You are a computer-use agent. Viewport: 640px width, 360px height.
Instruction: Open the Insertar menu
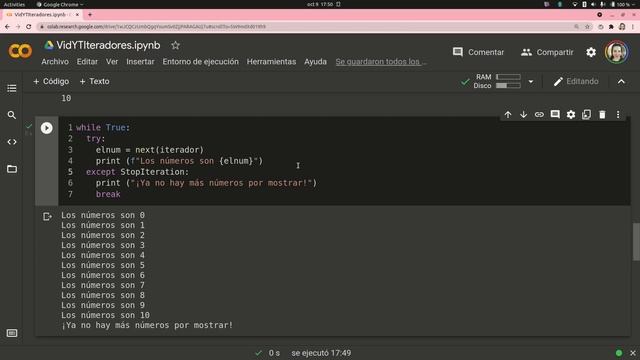tap(140, 62)
